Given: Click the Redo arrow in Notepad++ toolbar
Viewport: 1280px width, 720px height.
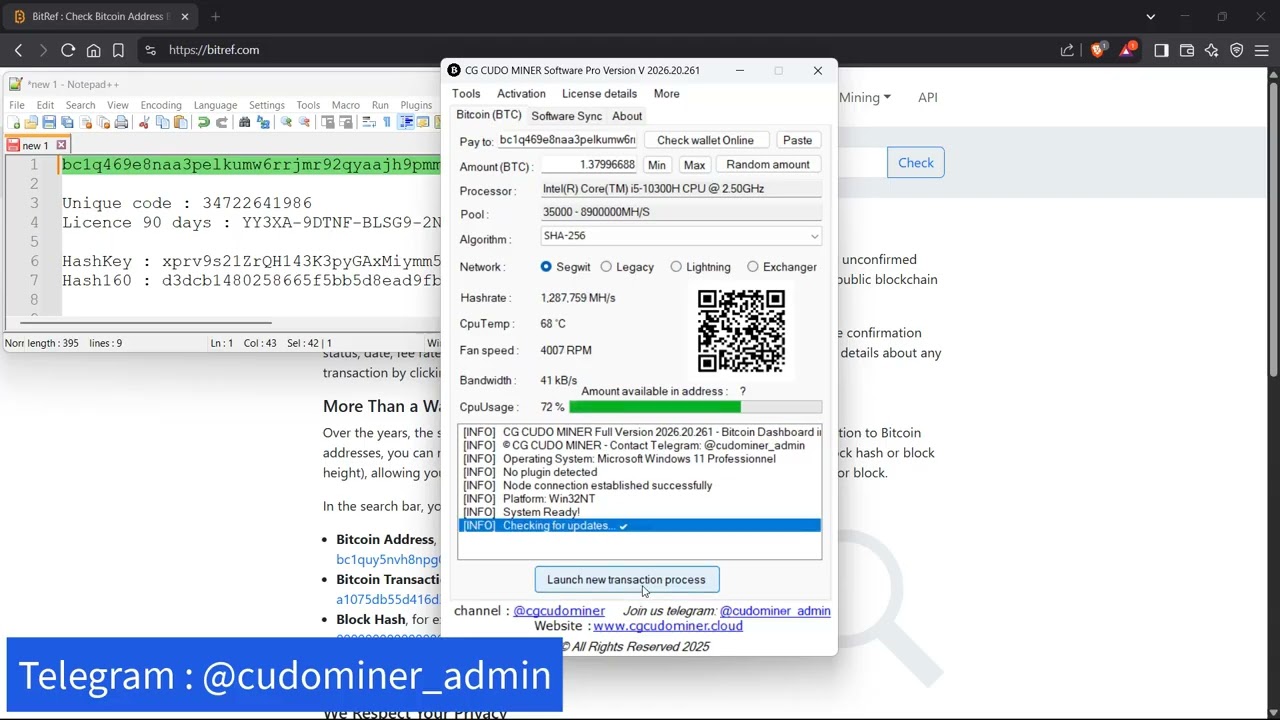Looking at the screenshot, I should pyautogui.click(x=222, y=122).
